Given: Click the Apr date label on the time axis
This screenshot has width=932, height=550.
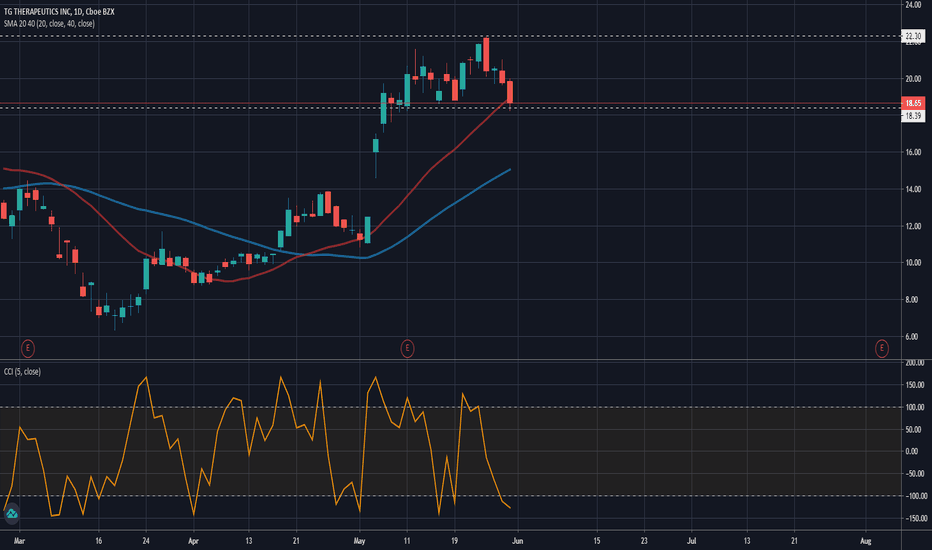Looking at the screenshot, I should (193, 541).
